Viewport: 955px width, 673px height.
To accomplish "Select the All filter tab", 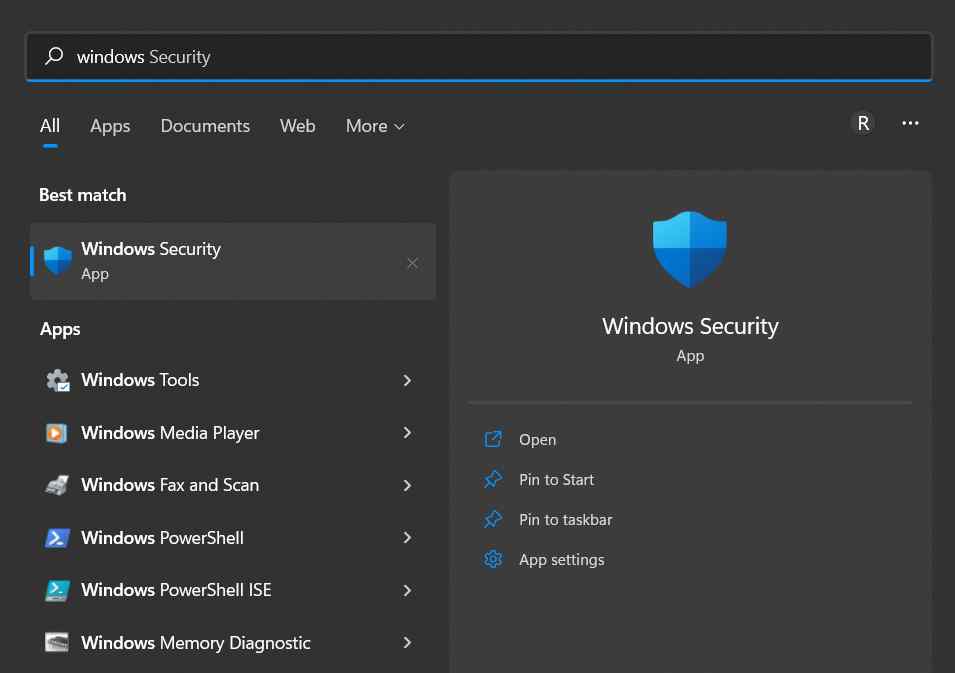I will tap(50, 126).
